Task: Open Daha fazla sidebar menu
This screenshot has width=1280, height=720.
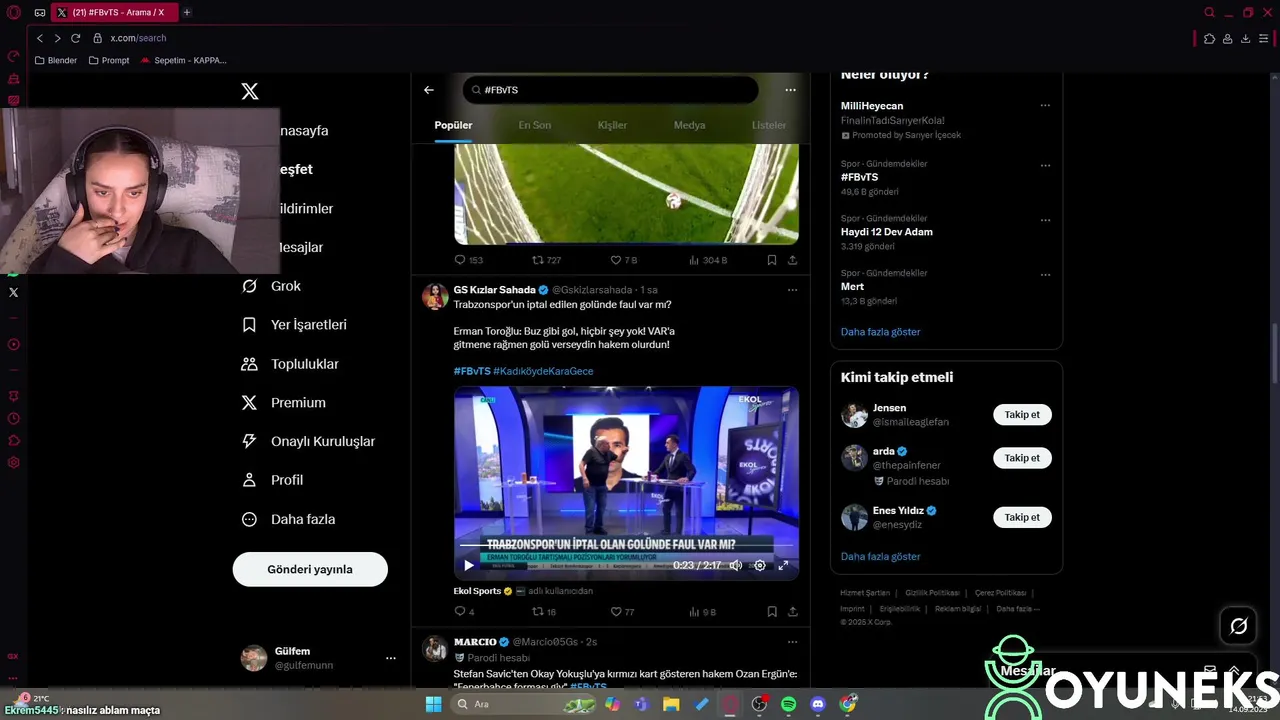Action: point(289,519)
